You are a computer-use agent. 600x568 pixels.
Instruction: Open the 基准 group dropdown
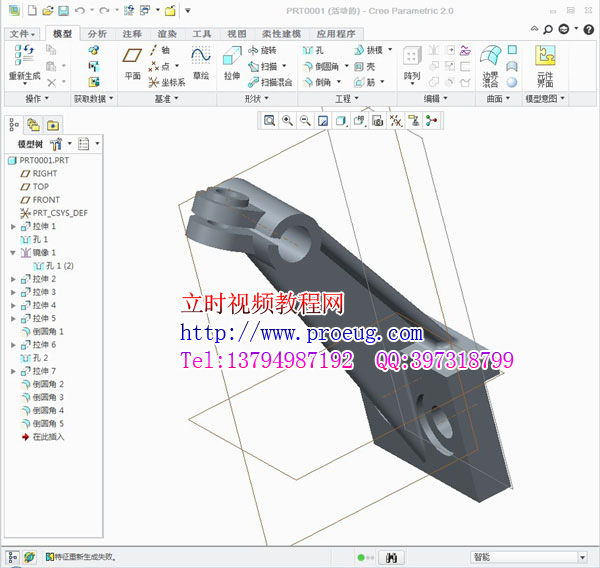(x=166, y=99)
